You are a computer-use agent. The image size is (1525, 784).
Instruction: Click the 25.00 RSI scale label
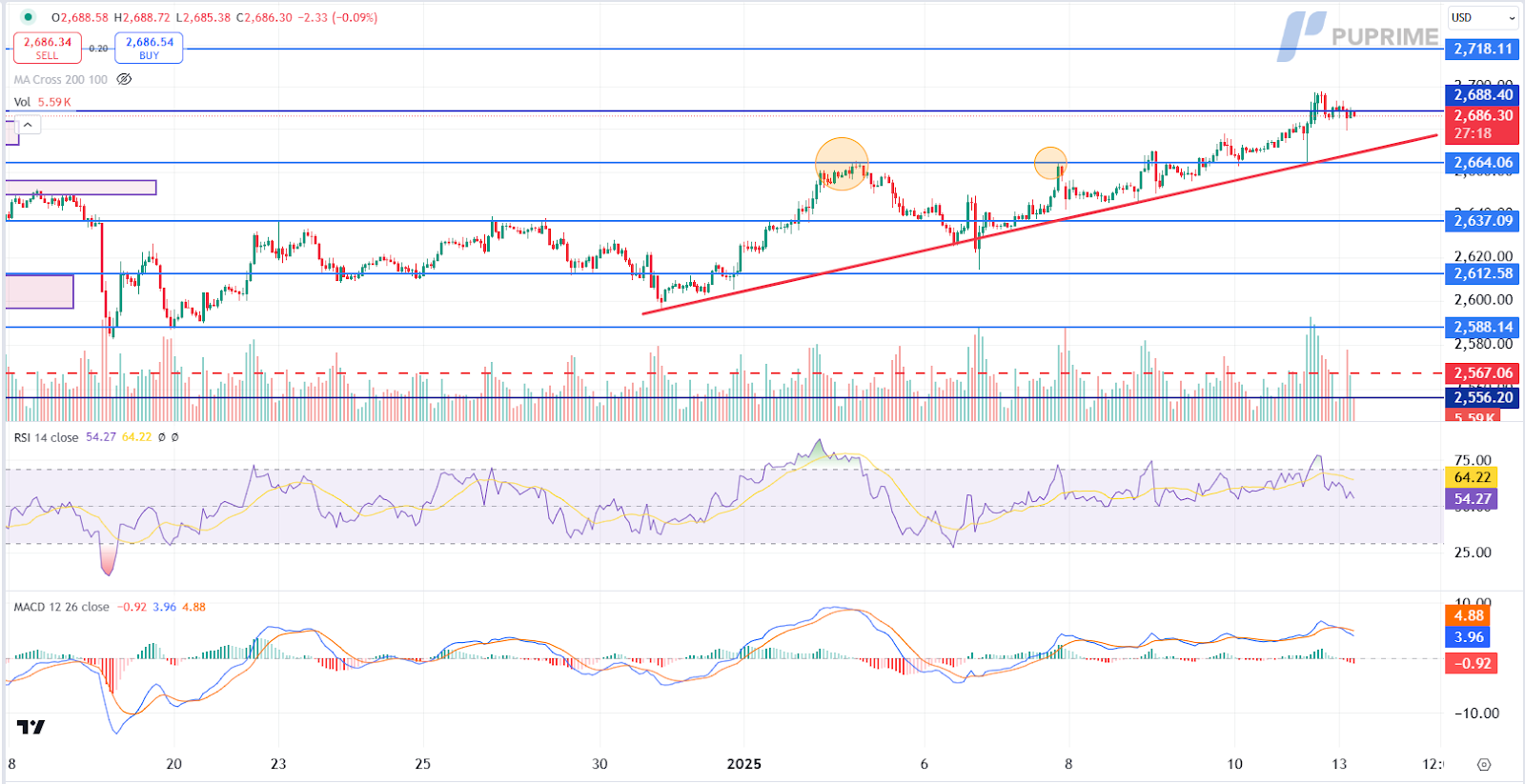[1473, 553]
